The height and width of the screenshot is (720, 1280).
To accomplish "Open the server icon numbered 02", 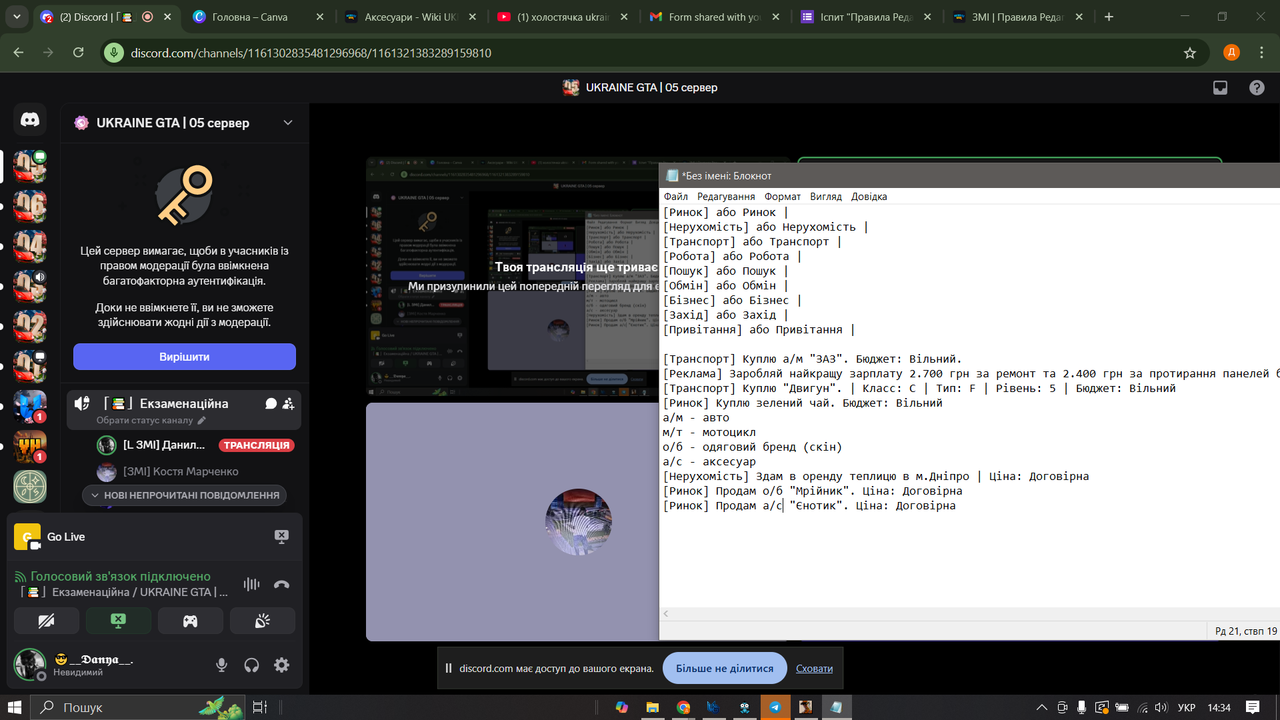I will (x=30, y=327).
